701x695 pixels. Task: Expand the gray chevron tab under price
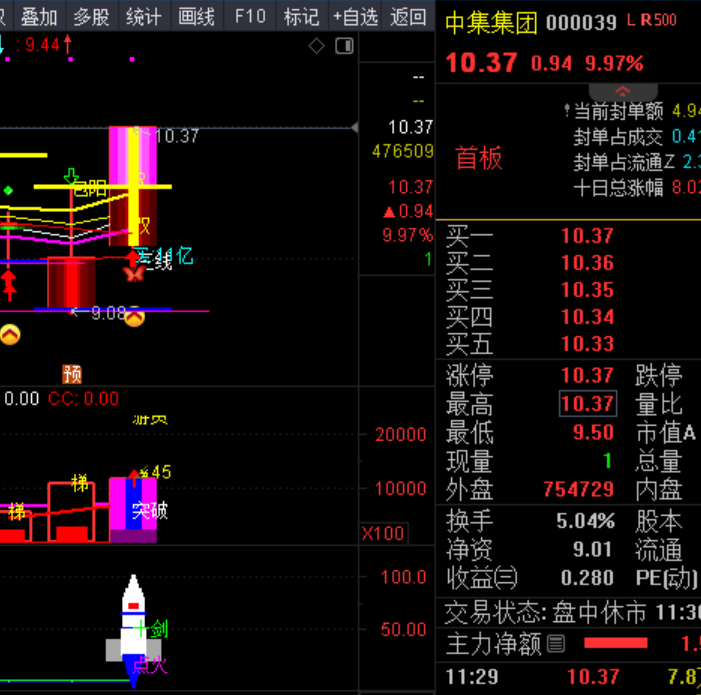(623, 92)
